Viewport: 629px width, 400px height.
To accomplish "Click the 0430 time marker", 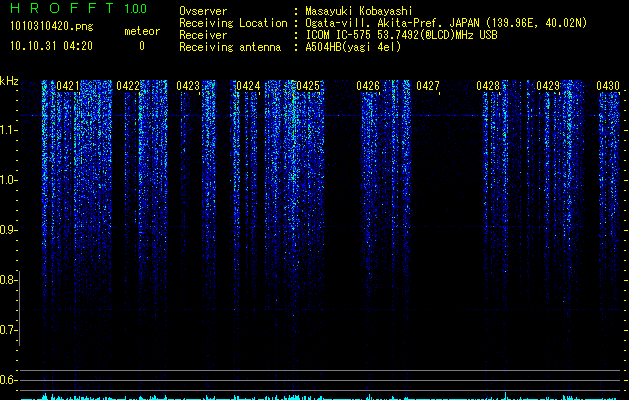I will (x=608, y=86).
